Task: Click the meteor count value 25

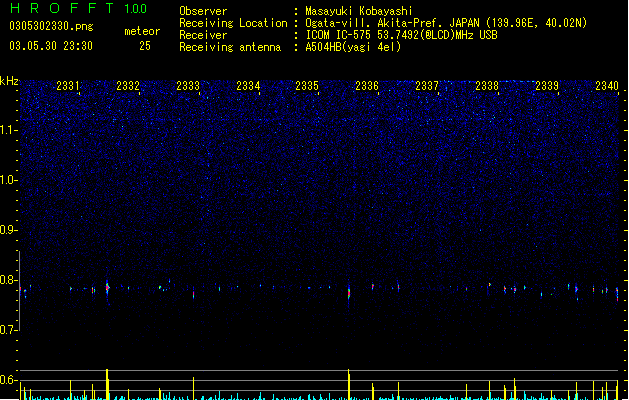Action: 145,46
